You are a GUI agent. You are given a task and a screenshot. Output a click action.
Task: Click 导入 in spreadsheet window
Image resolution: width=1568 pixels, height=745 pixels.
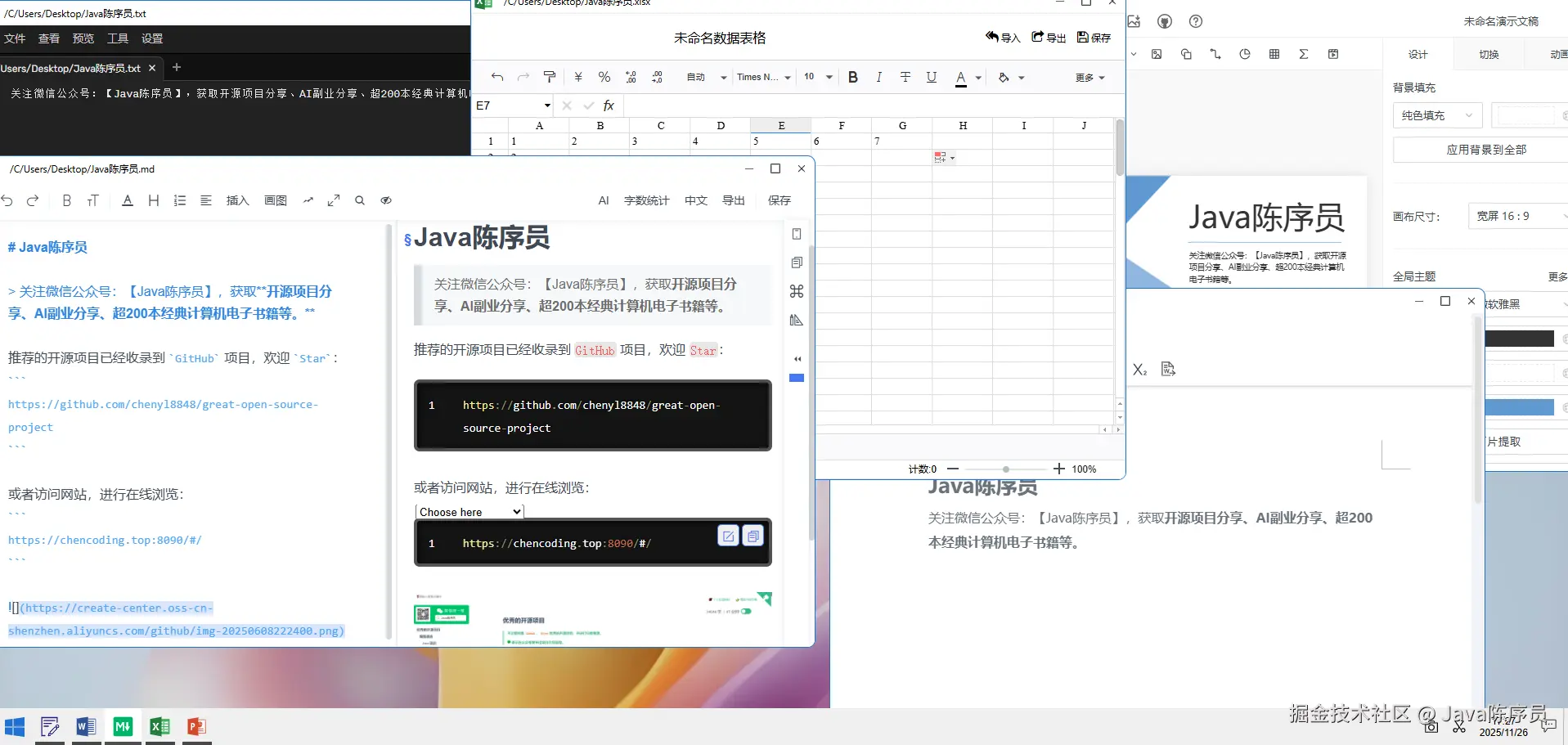tap(1004, 38)
